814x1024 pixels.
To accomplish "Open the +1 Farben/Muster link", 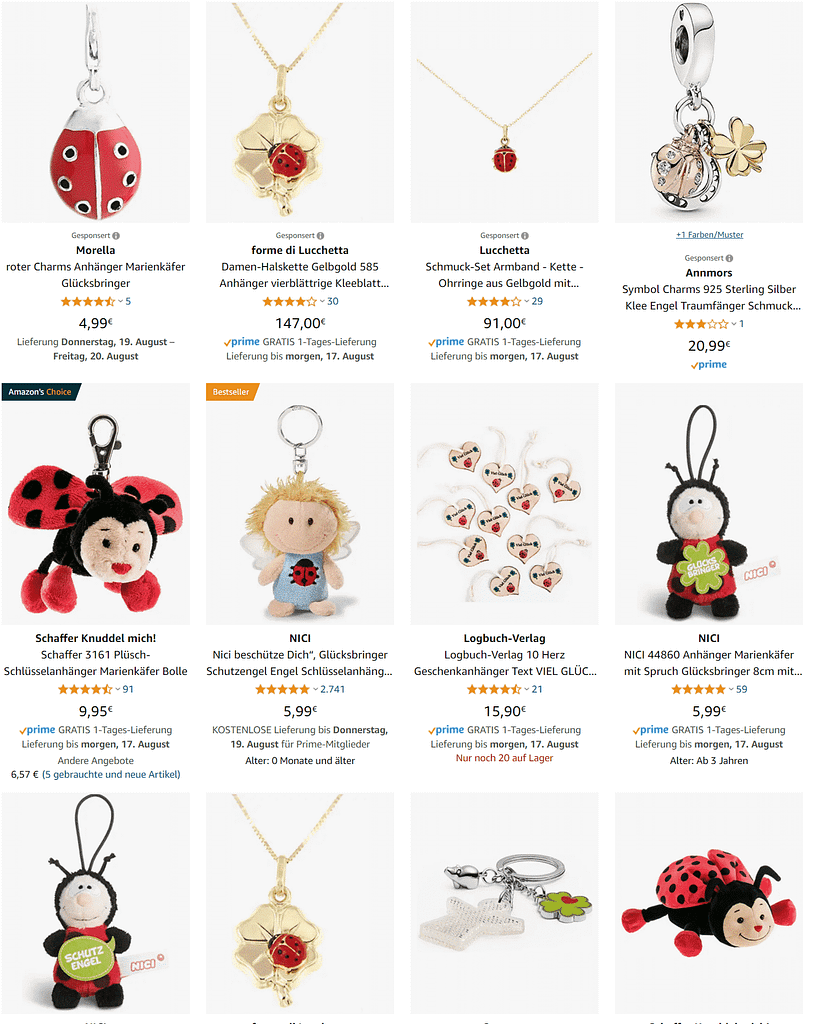I will (x=709, y=234).
